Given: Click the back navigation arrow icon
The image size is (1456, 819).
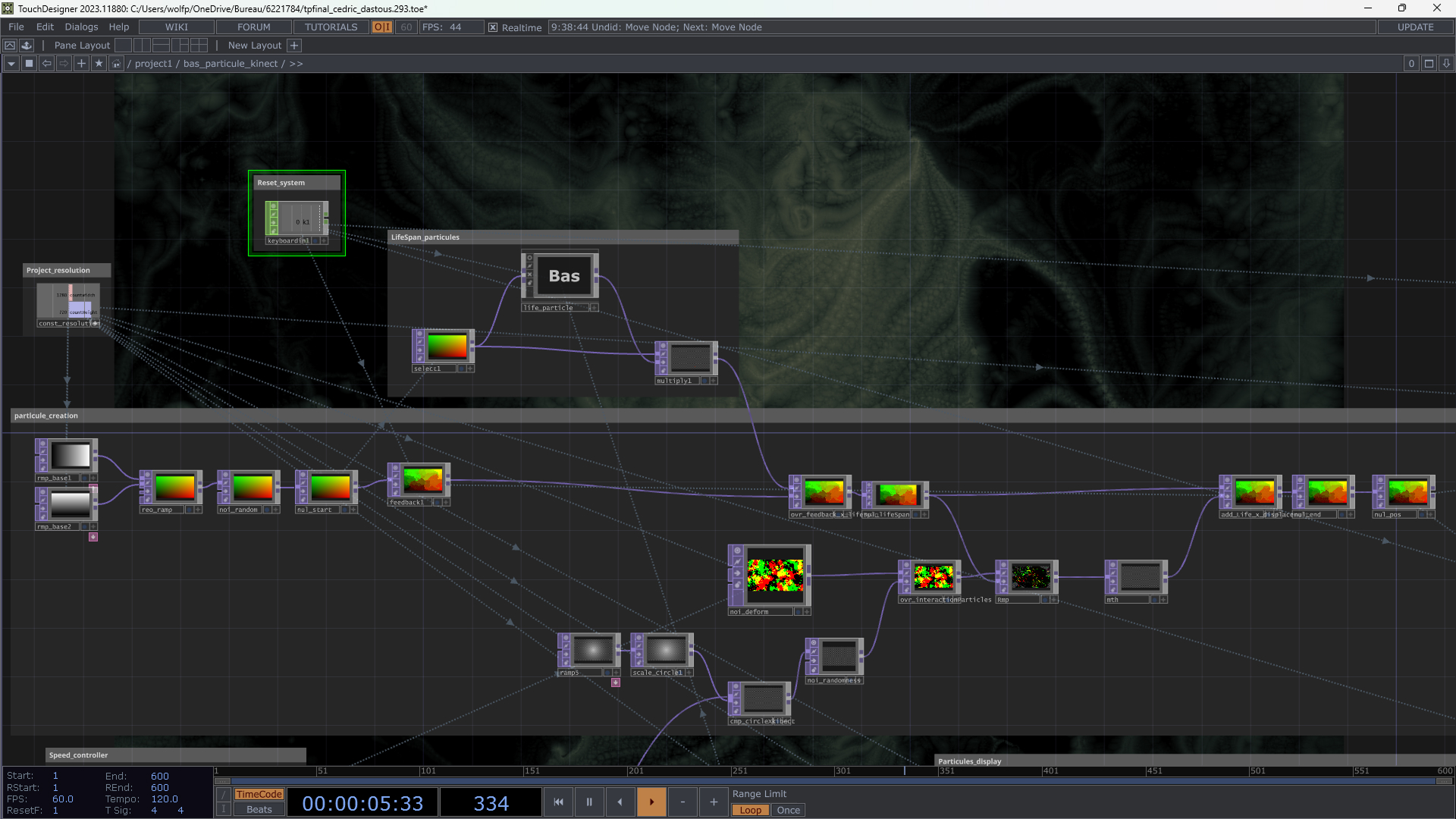Looking at the screenshot, I should (x=46, y=64).
